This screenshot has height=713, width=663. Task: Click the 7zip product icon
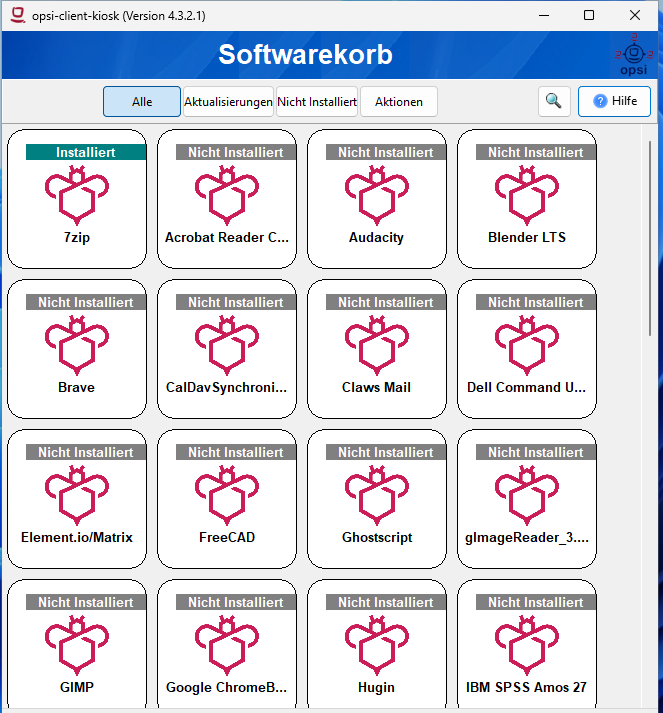[76, 195]
